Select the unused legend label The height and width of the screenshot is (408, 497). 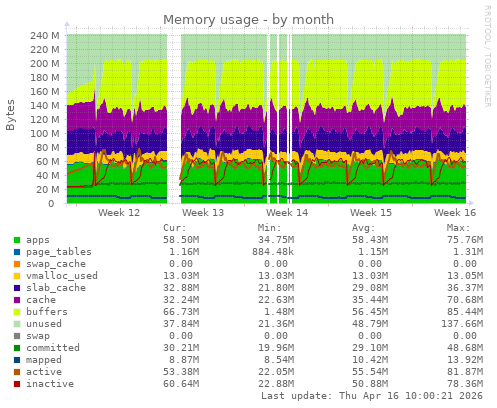pos(44,324)
